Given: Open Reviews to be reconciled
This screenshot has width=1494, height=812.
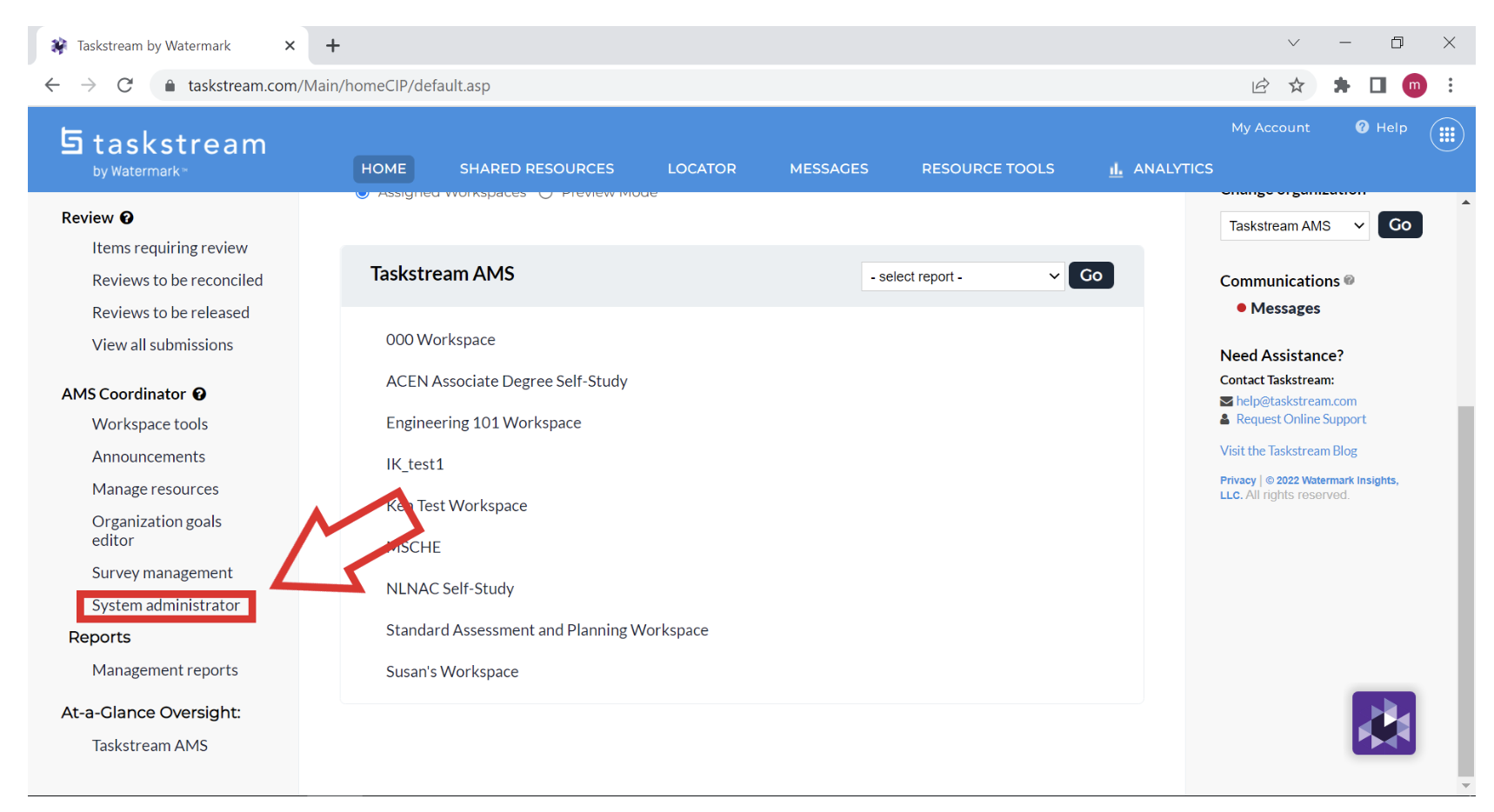Looking at the screenshot, I should coord(177,280).
